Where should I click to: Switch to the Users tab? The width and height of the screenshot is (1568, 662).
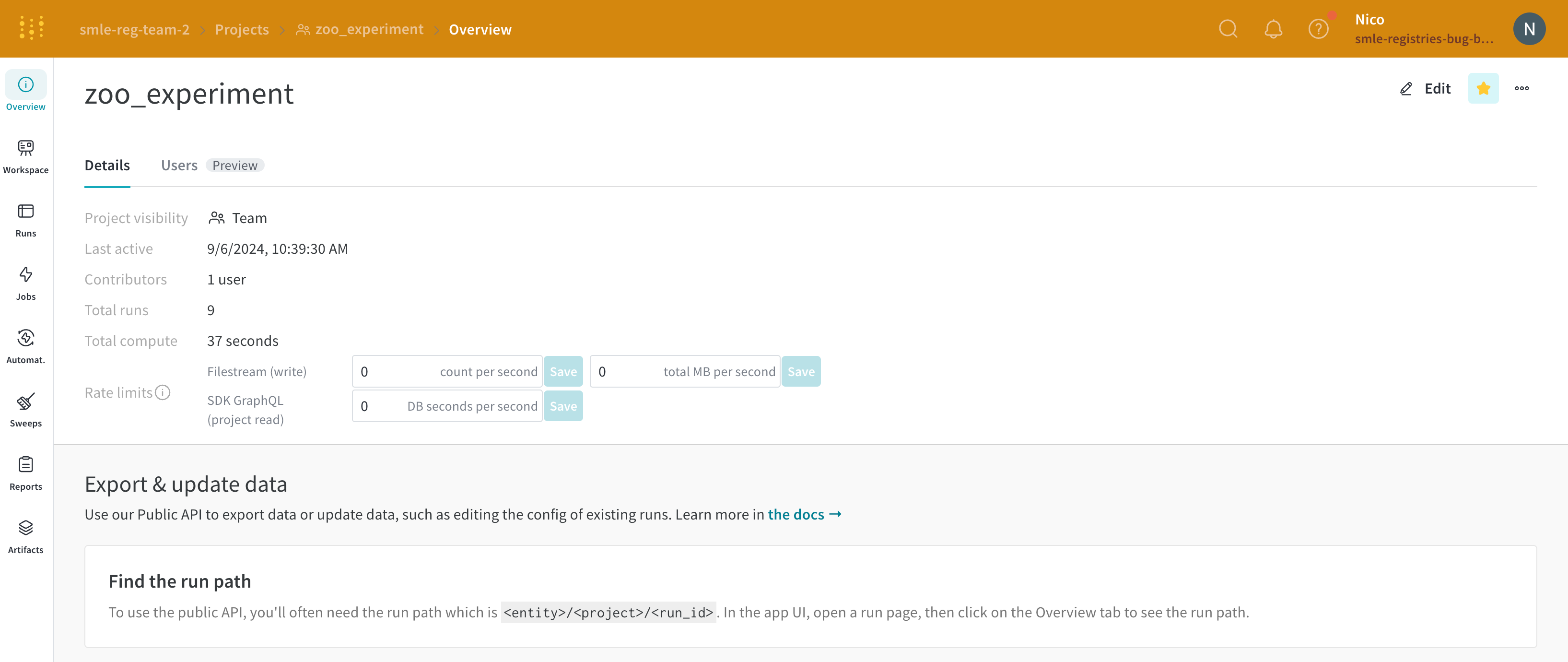[x=179, y=165]
